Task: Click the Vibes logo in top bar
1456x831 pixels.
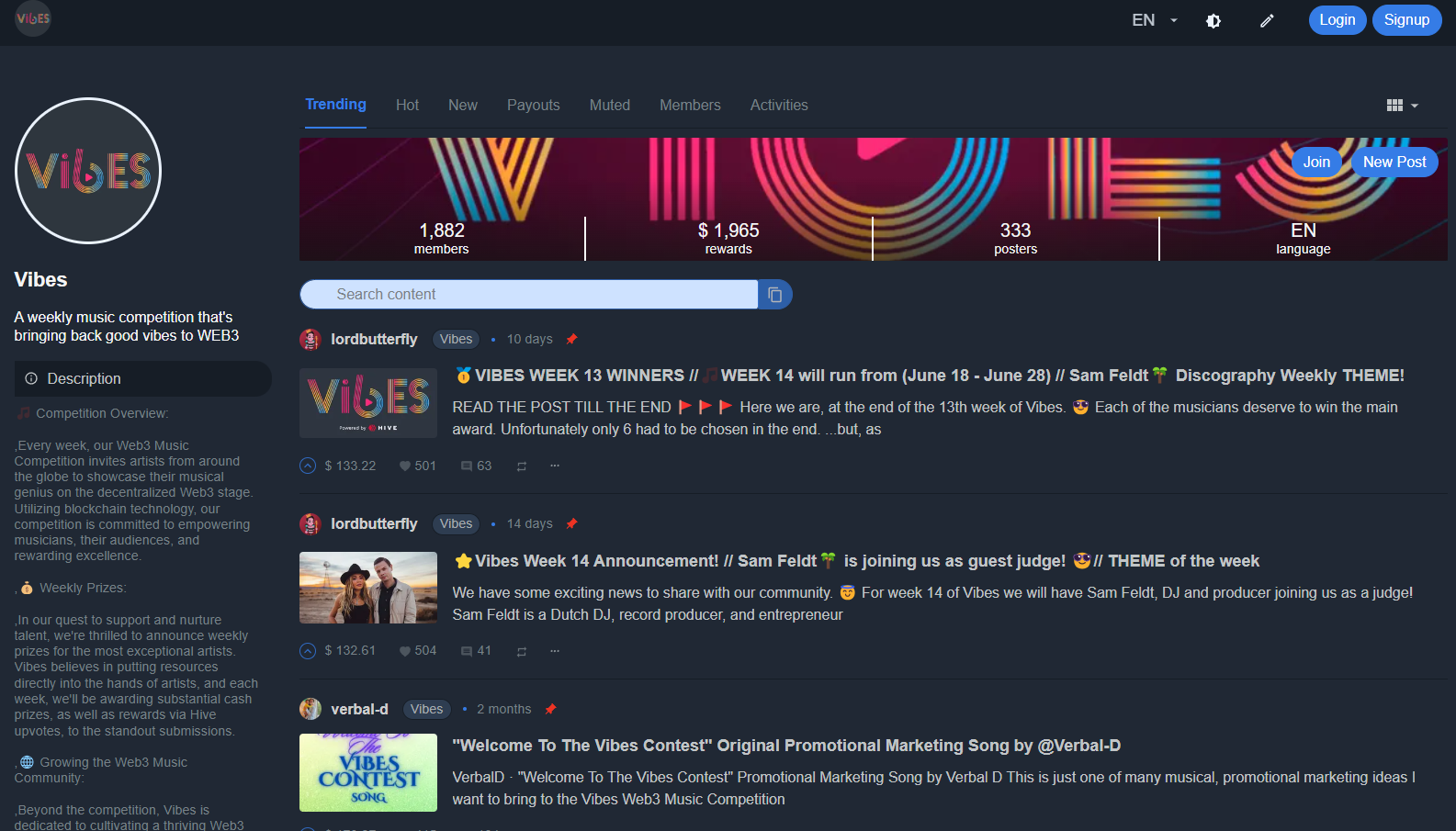Action: (33, 18)
